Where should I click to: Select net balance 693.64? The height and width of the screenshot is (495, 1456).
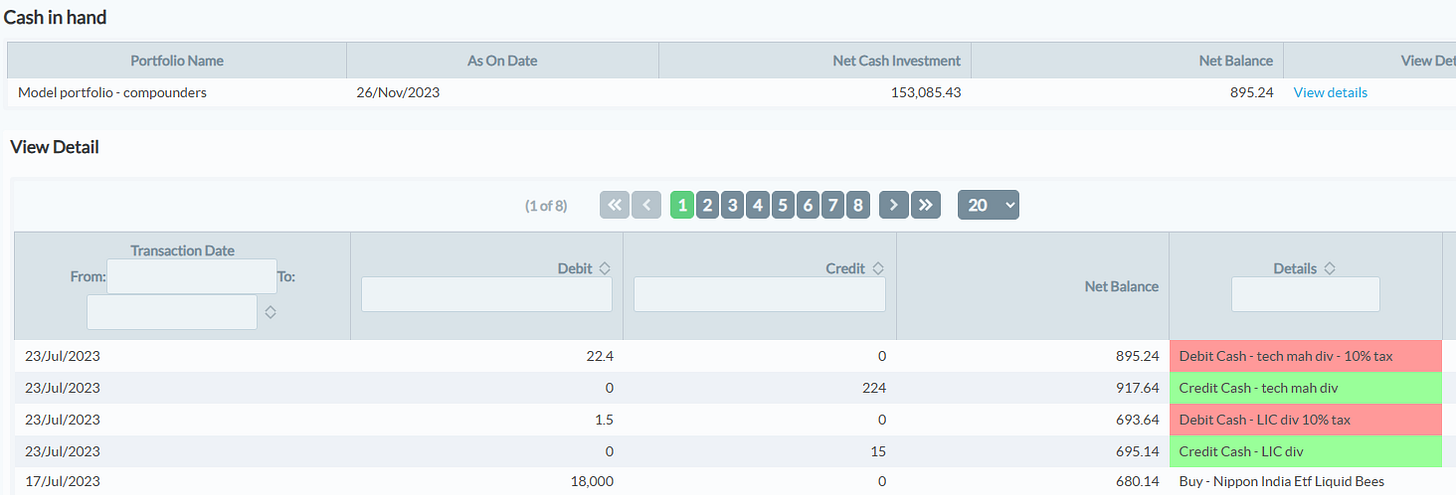1138,420
